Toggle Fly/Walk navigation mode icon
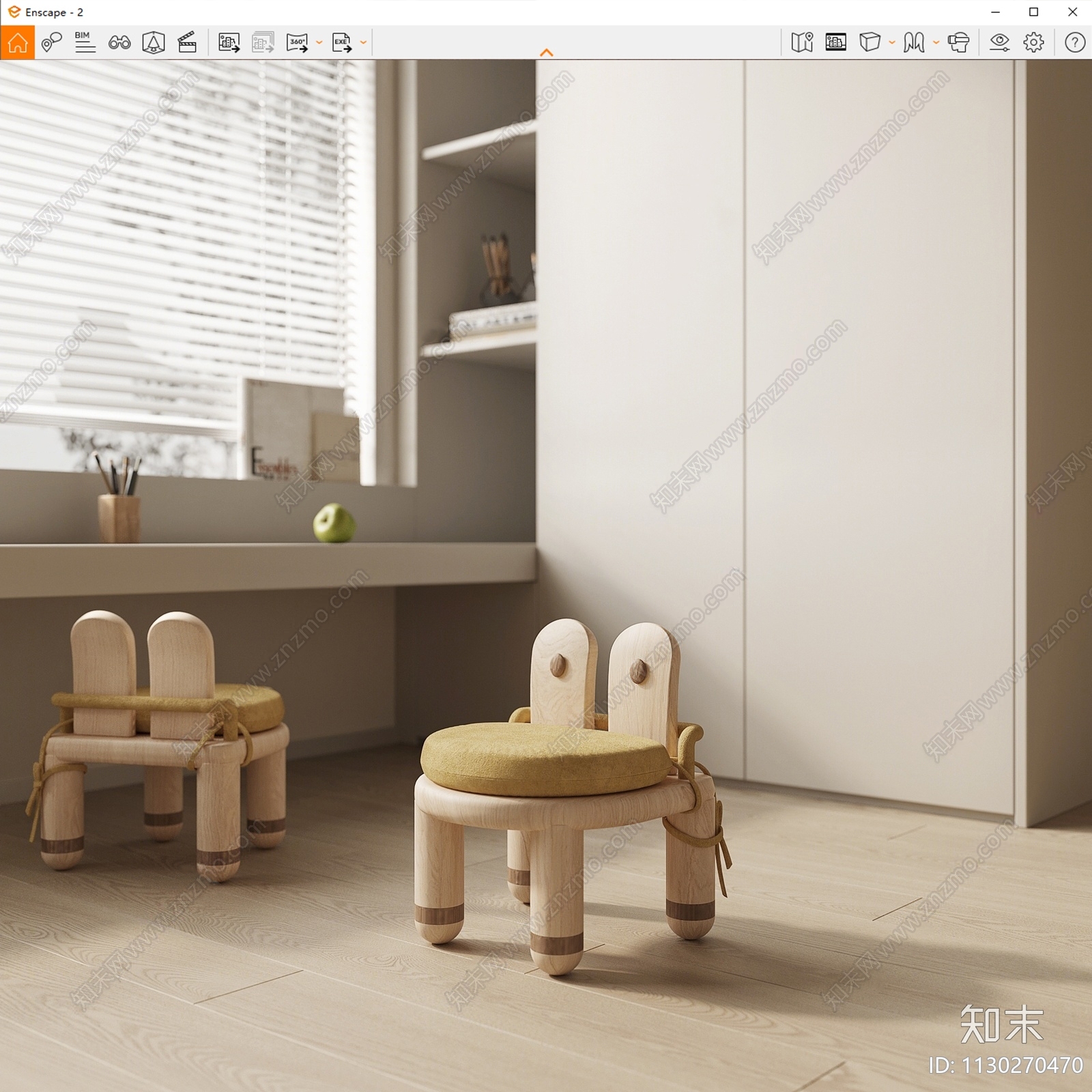 pos(914,42)
